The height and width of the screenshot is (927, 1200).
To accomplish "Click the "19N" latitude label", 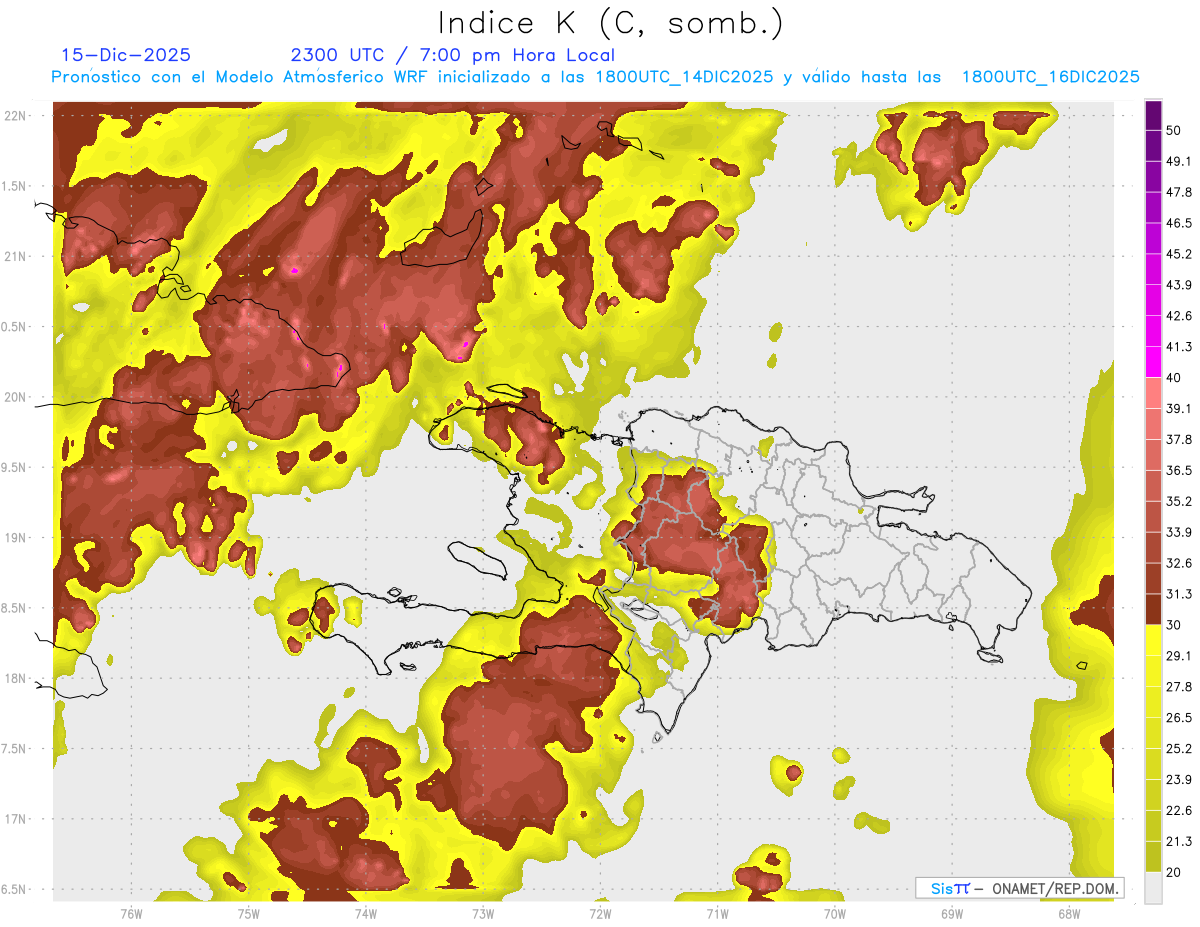I will (15, 537).
